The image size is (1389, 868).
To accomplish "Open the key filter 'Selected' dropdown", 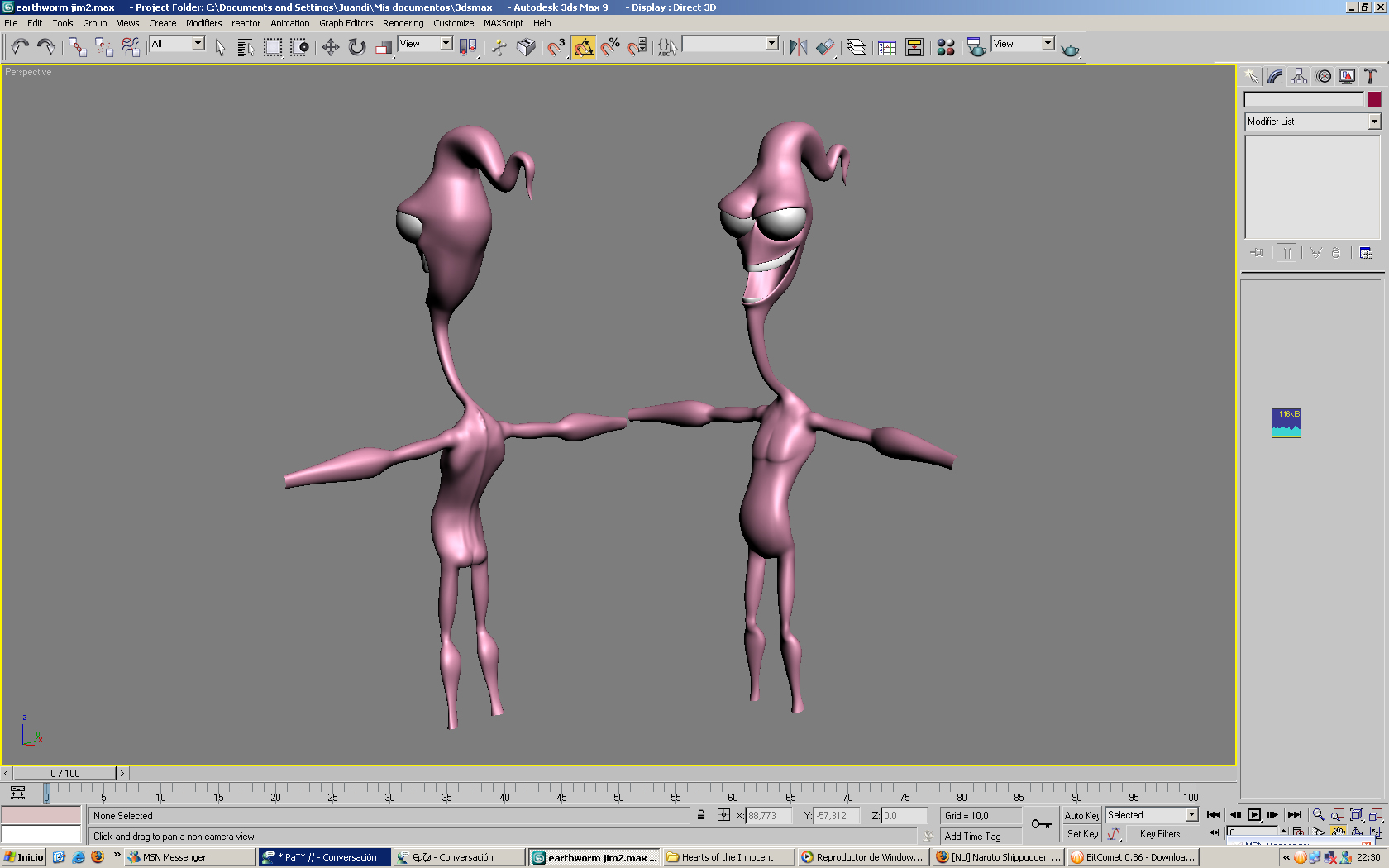I will pos(1153,815).
